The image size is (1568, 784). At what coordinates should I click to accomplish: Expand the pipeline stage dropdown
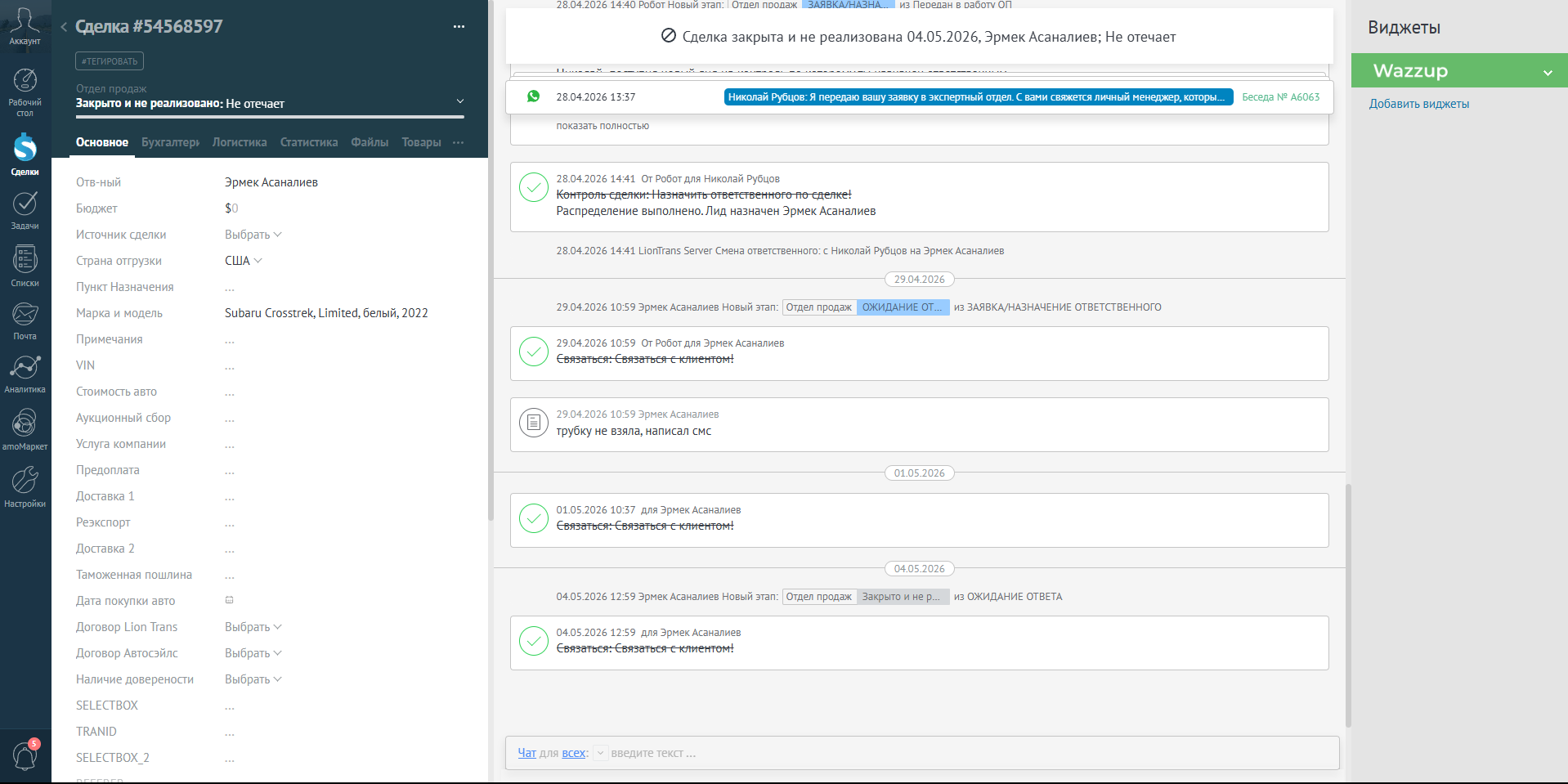click(x=459, y=101)
